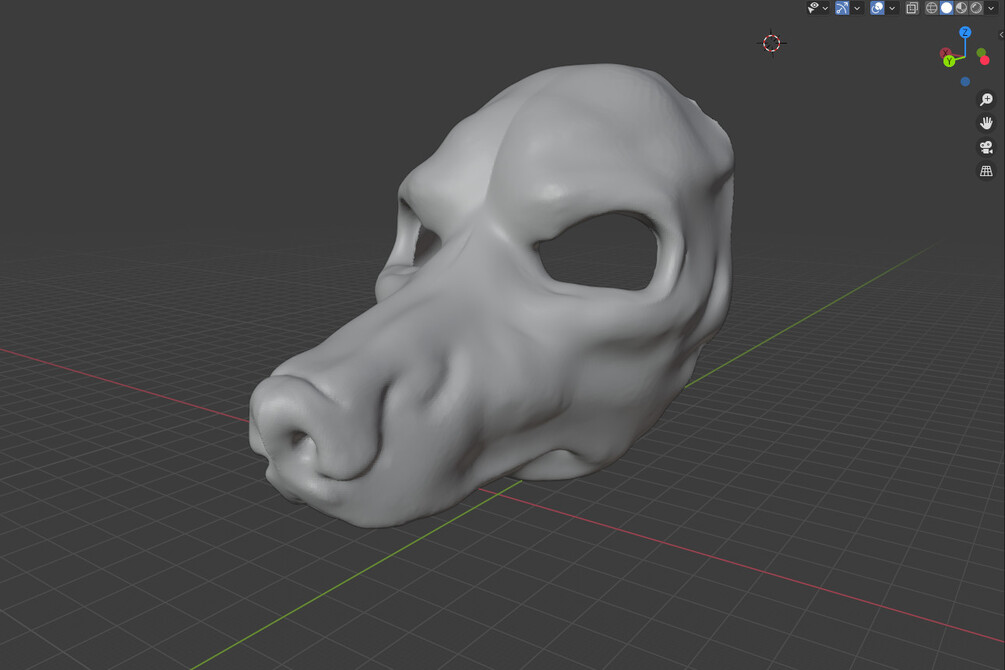Open the Overlays options dropdown arrow
The width and height of the screenshot is (1005, 670).
coord(892,8)
